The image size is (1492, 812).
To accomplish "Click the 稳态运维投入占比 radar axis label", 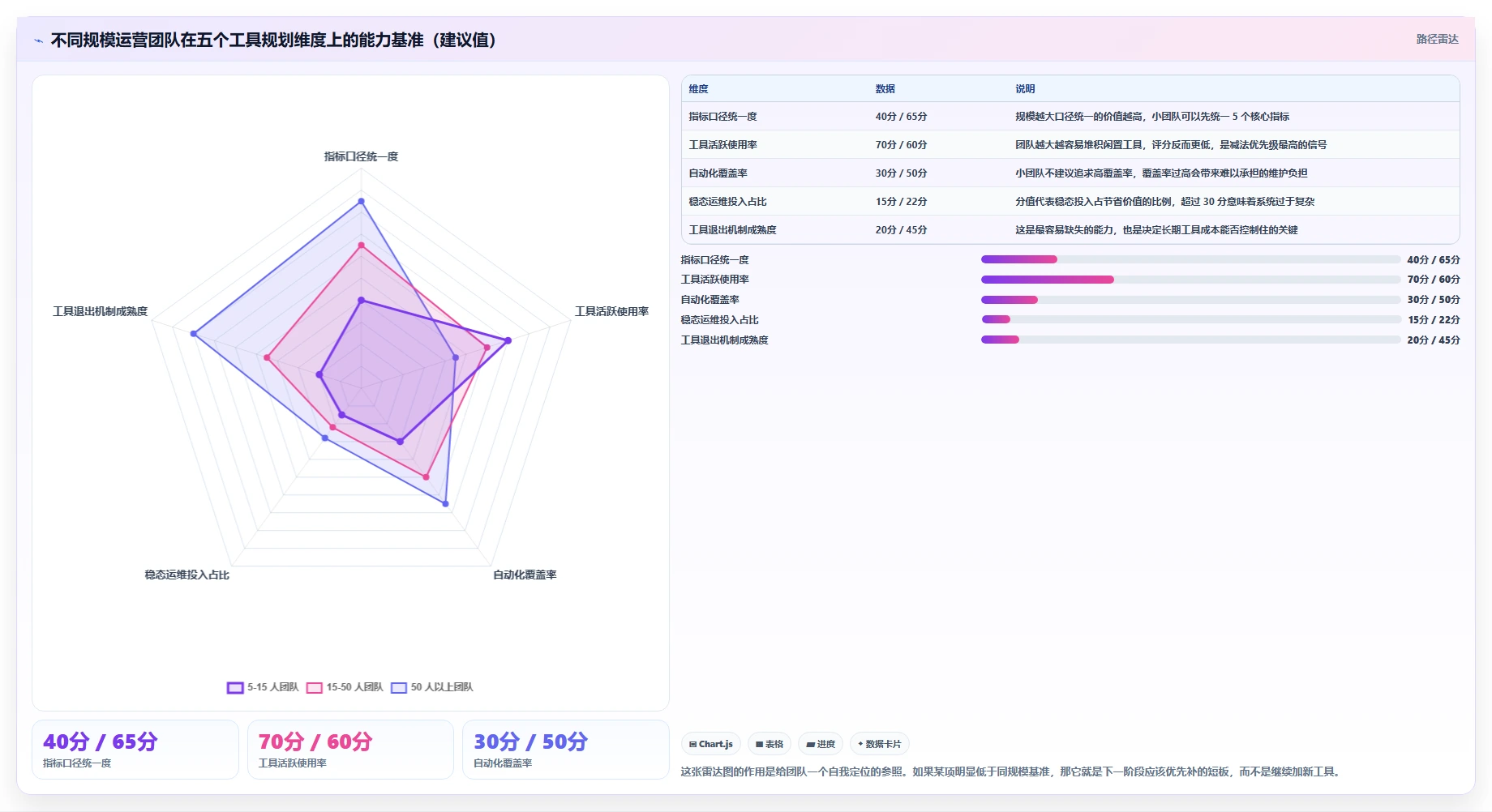I will click(186, 575).
